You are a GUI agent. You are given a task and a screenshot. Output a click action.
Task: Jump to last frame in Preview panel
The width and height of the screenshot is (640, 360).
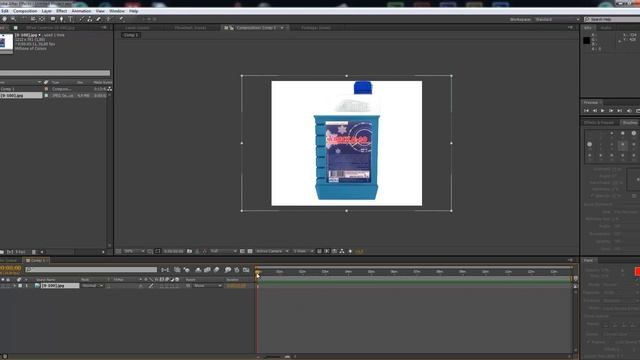(620, 111)
